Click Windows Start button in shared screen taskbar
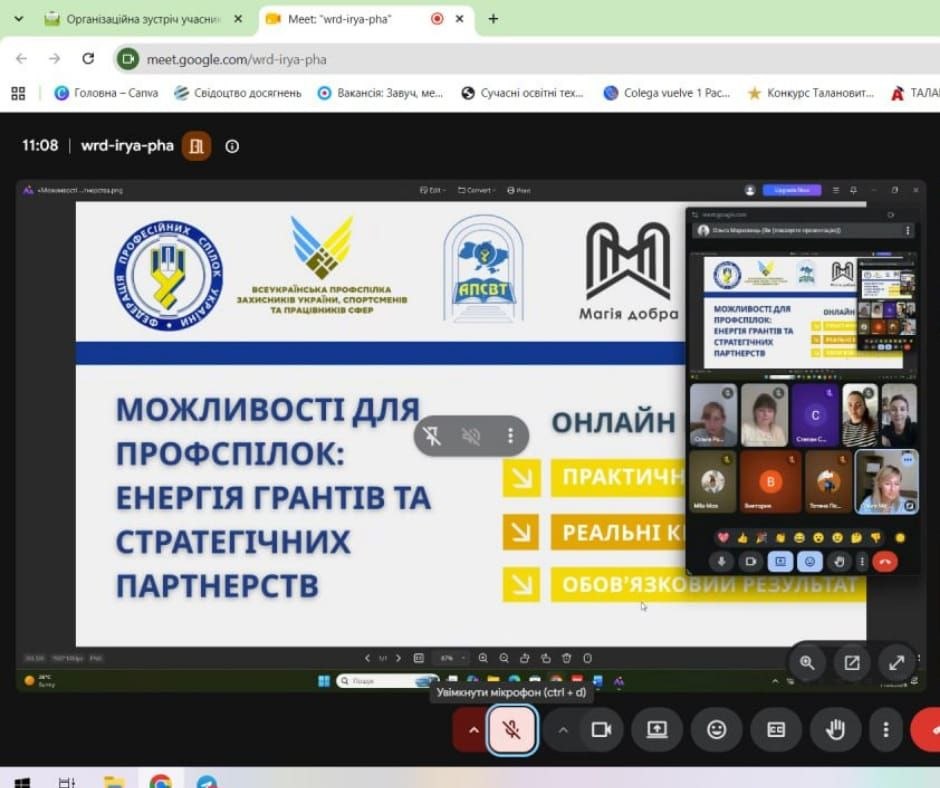This screenshot has height=788, width=940. click(x=324, y=681)
